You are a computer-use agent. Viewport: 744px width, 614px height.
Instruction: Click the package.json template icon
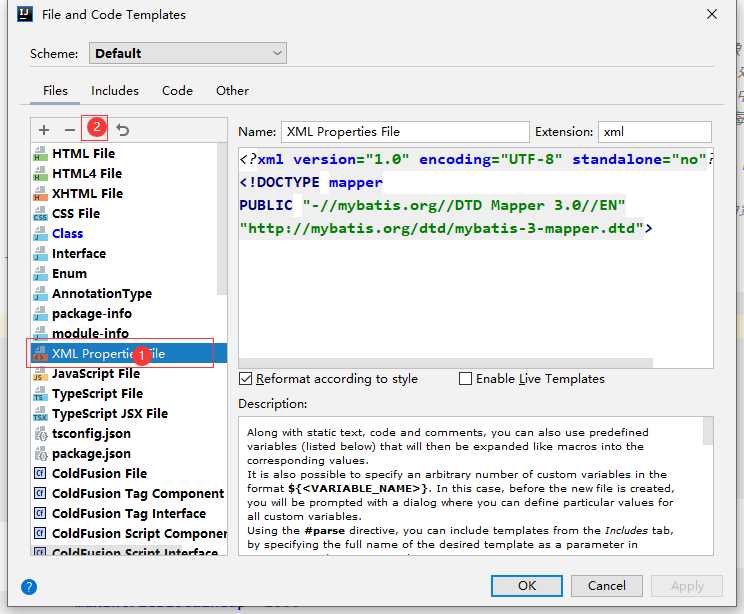tap(40, 454)
